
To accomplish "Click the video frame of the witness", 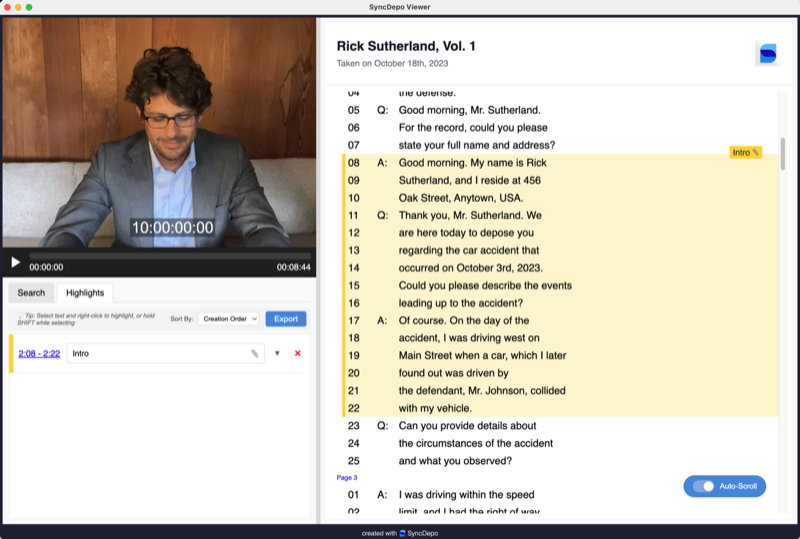I will [160, 130].
